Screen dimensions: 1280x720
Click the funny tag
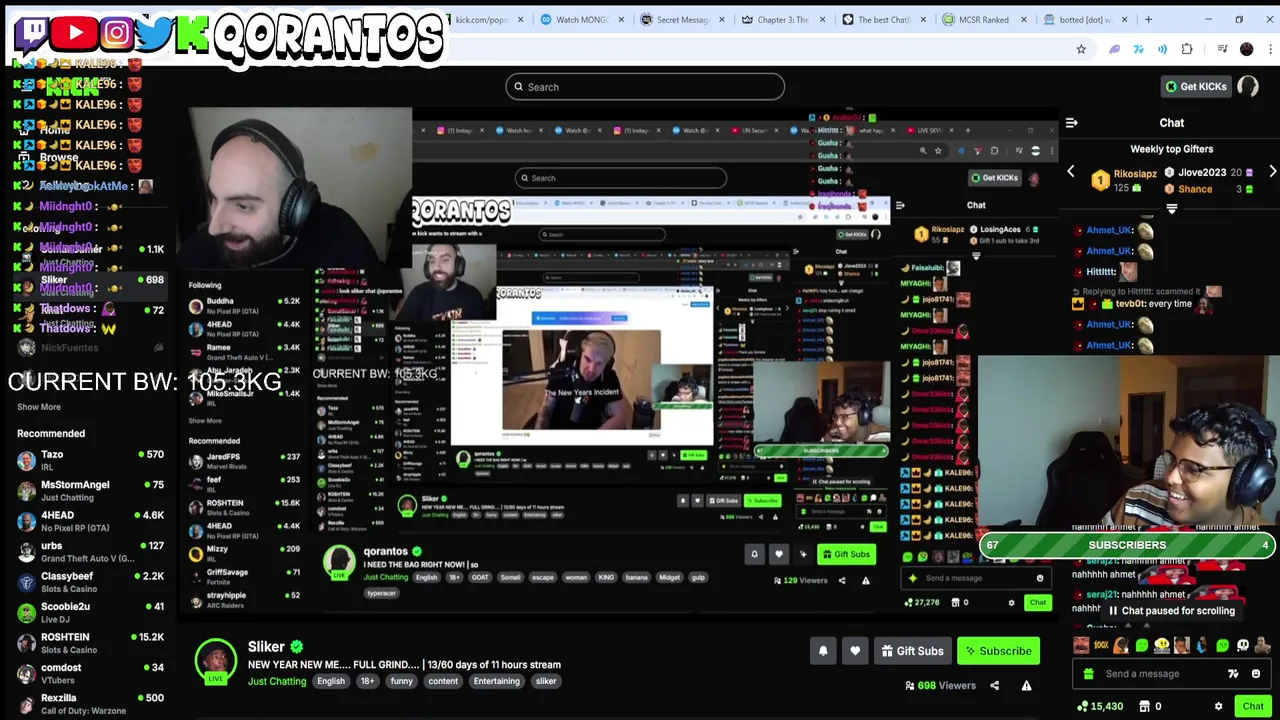402,682
